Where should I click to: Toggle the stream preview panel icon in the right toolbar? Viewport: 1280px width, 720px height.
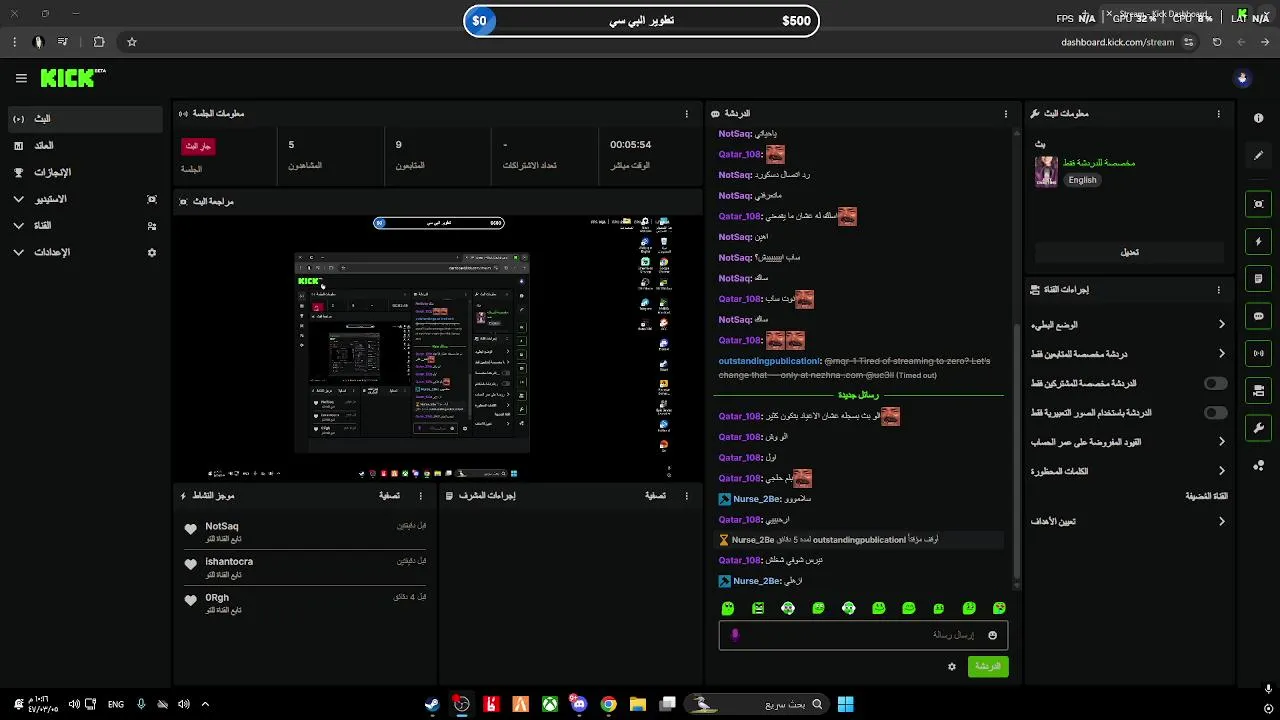tap(1258, 204)
